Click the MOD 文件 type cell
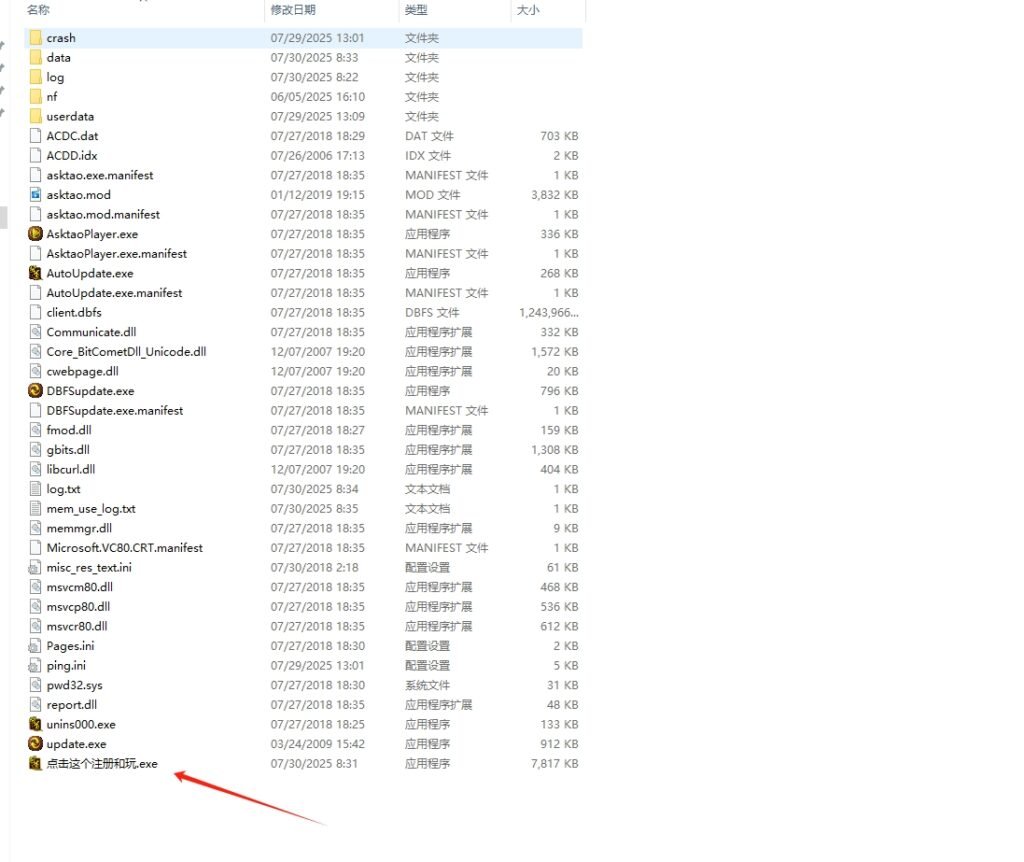The height and width of the screenshot is (862, 1024). (x=432, y=195)
